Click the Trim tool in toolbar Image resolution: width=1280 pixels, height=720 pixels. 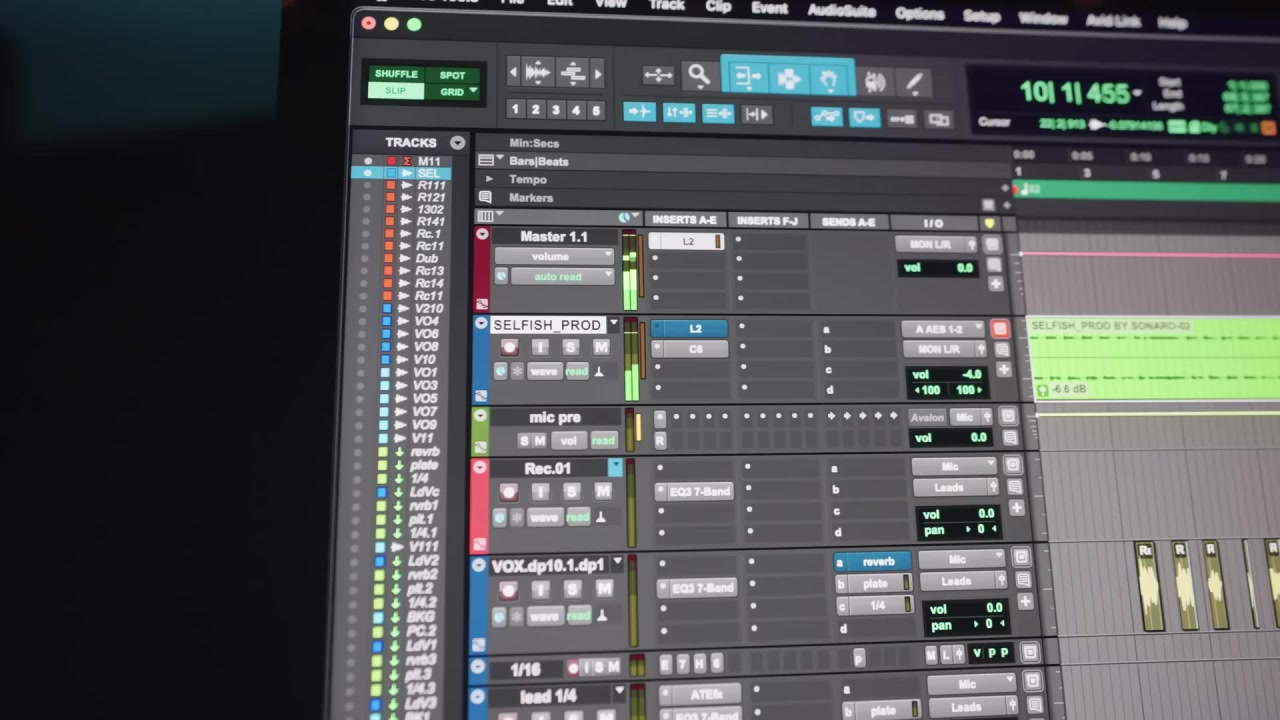click(x=746, y=77)
